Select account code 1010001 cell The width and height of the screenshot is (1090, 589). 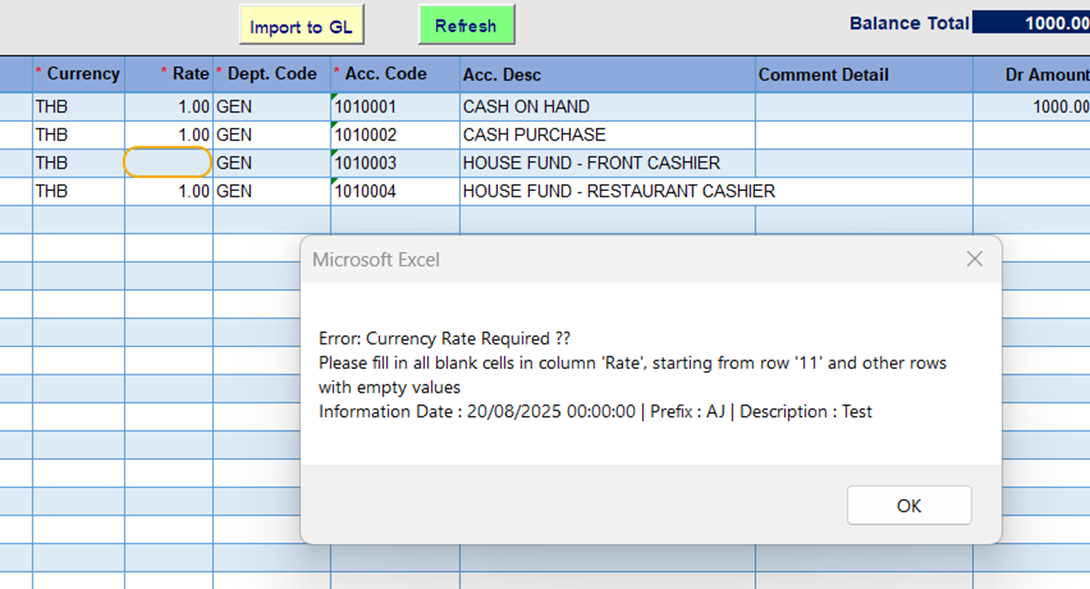click(394, 107)
